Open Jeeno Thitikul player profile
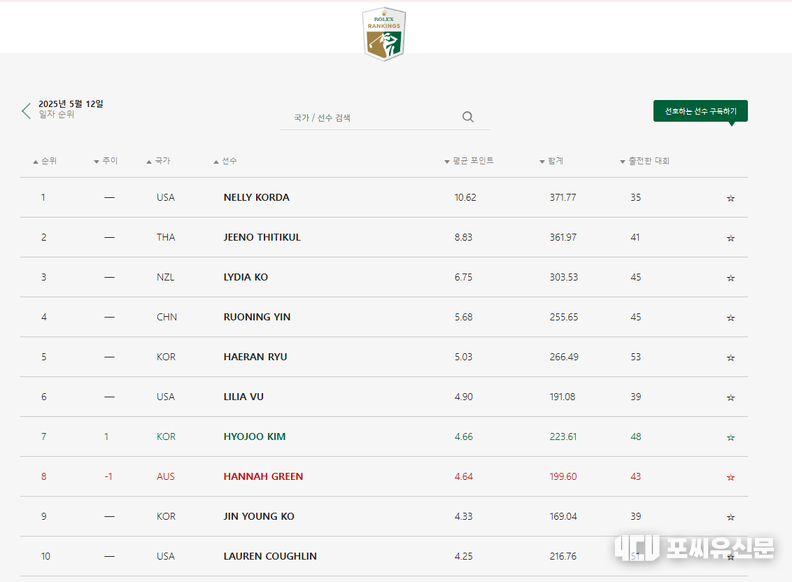The image size is (792, 582). pyautogui.click(x=262, y=237)
